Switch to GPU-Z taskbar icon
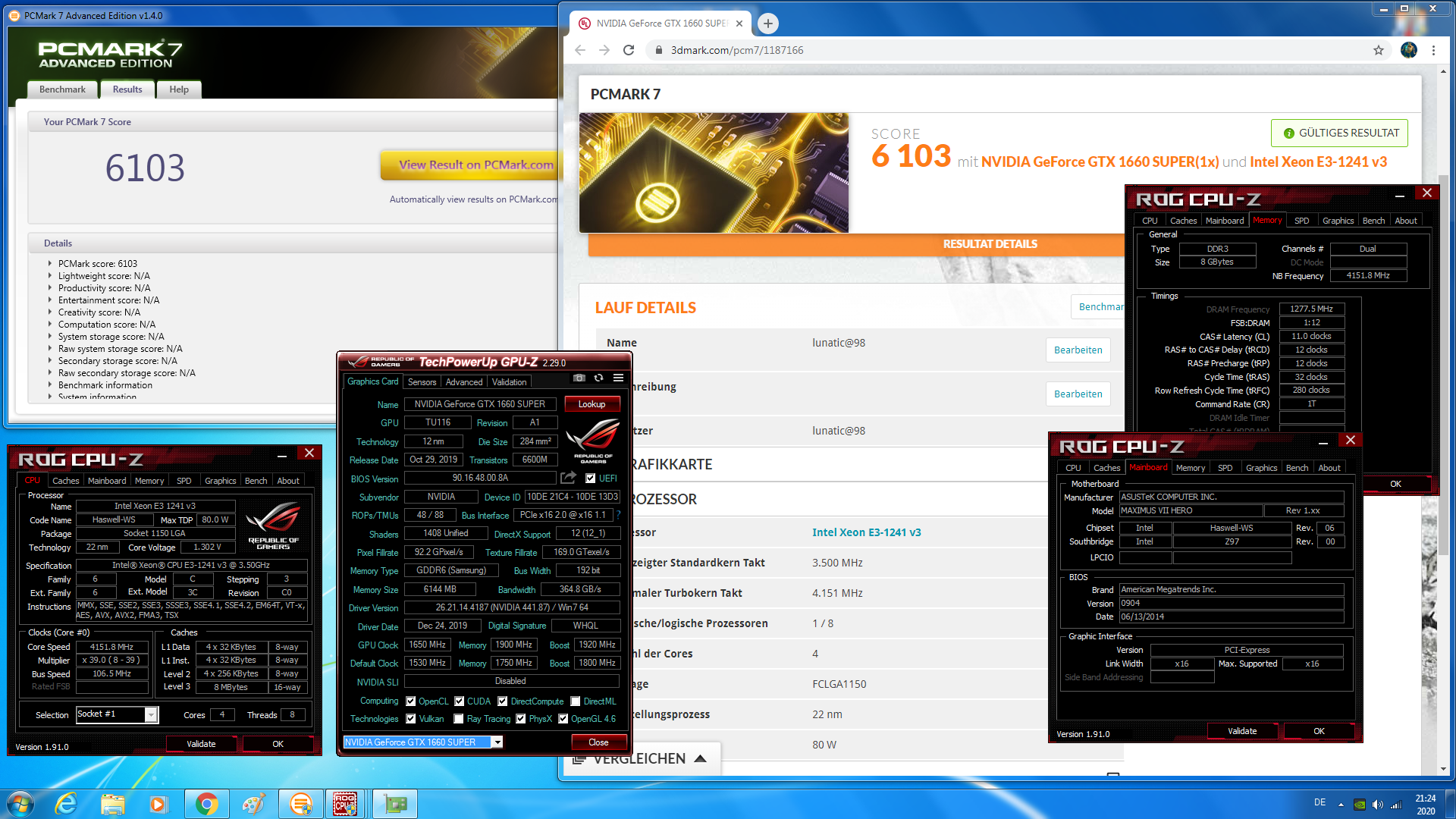1456x819 pixels. pyautogui.click(x=395, y=804)
